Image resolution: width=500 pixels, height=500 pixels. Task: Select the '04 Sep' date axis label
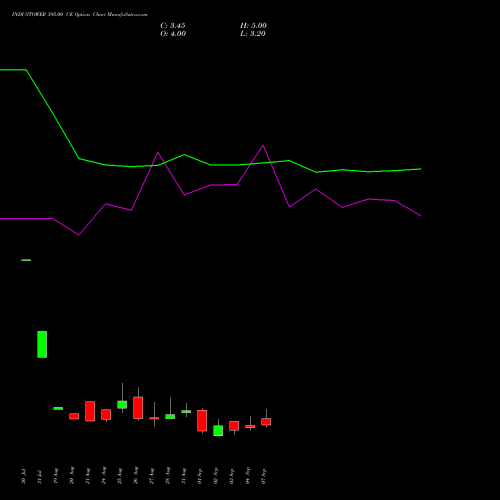248,476
